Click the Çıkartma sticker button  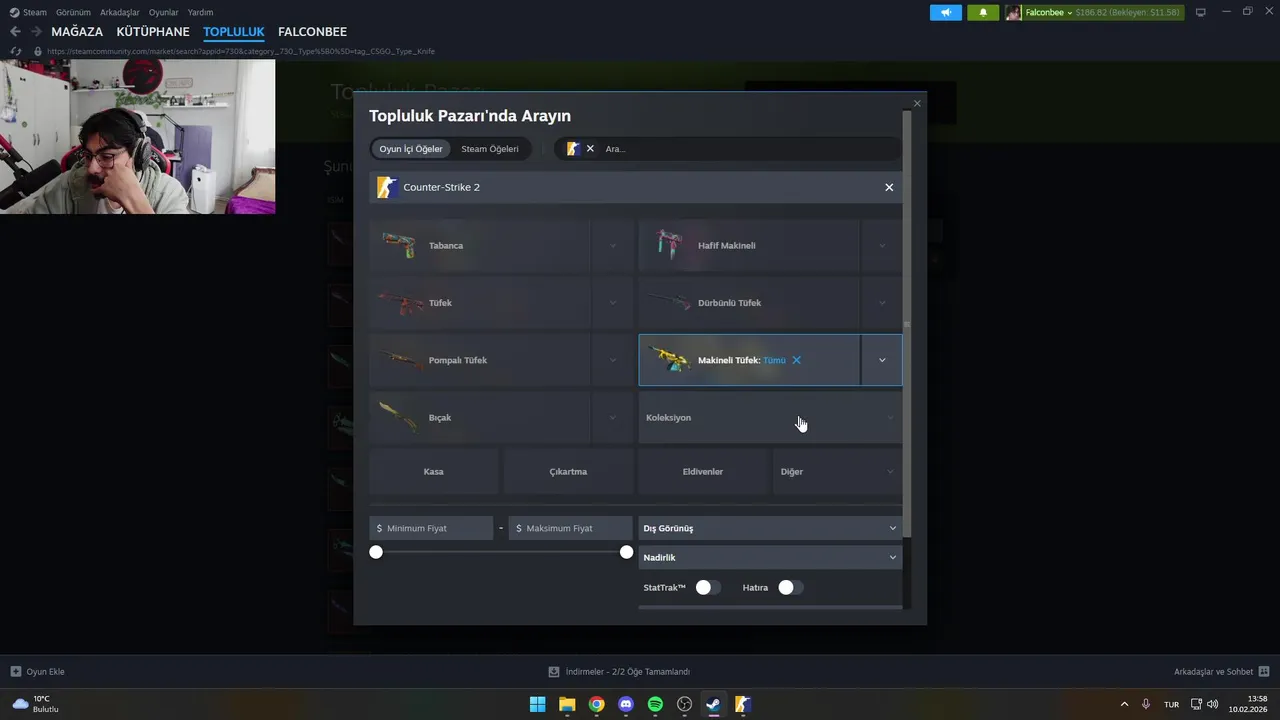568,471
